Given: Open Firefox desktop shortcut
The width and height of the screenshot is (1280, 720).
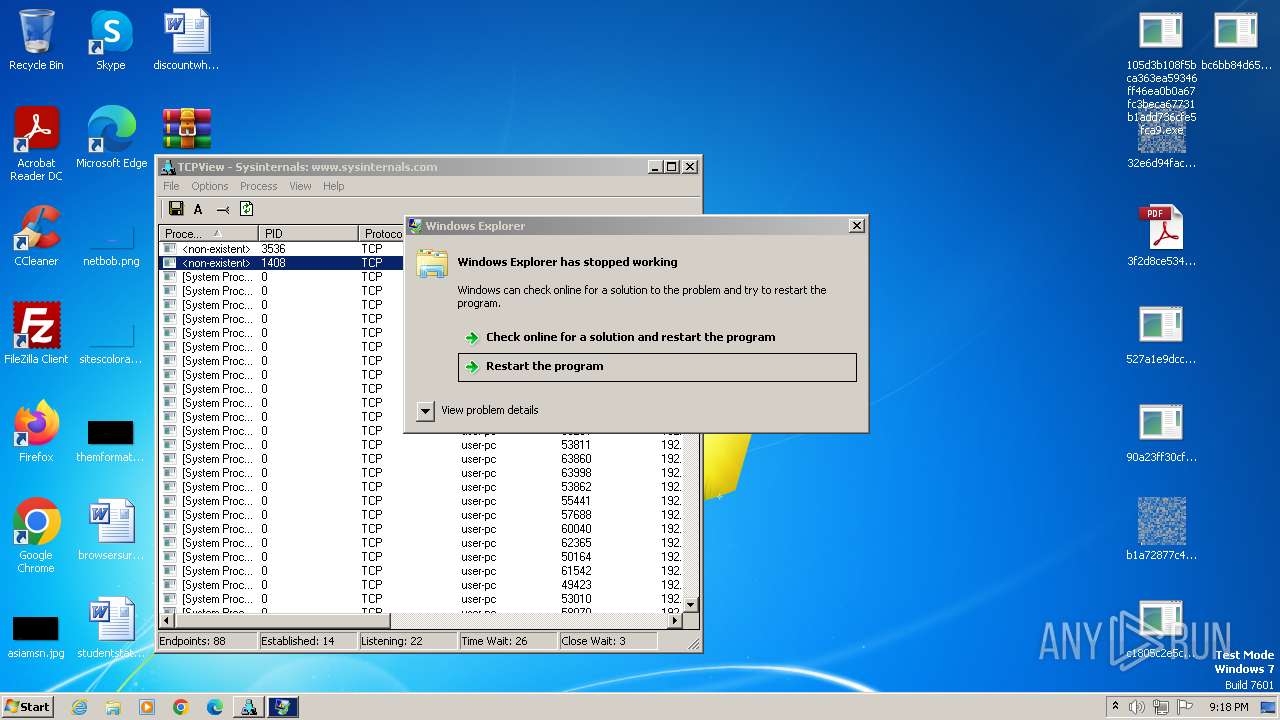Looking at the screenshot, I should [36, 432].
